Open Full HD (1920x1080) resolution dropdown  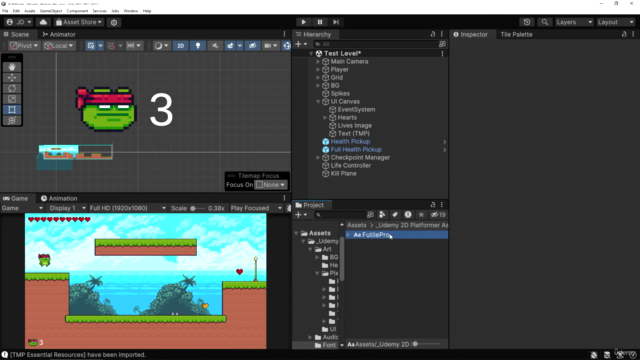[x=127, y=208]
